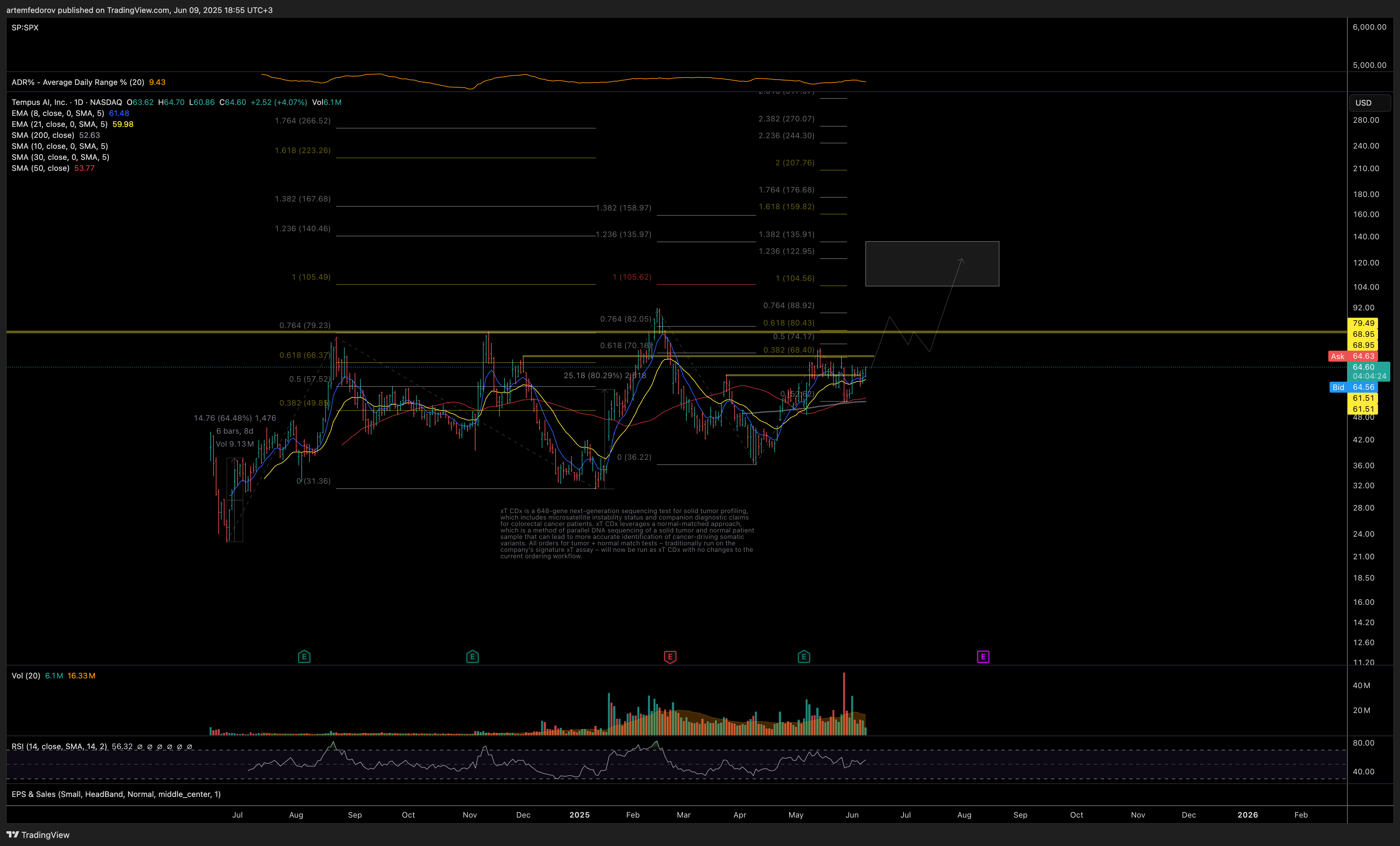The width and height of the screenshot is (1400, 846).
Task: Click the green earnings marker near August 2024
Action: click(304, 657)
